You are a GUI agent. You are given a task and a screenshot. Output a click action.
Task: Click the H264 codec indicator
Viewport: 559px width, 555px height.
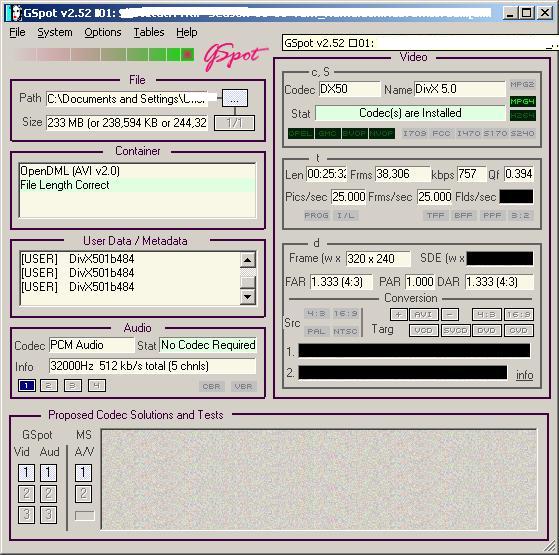[x=522, y=115]
